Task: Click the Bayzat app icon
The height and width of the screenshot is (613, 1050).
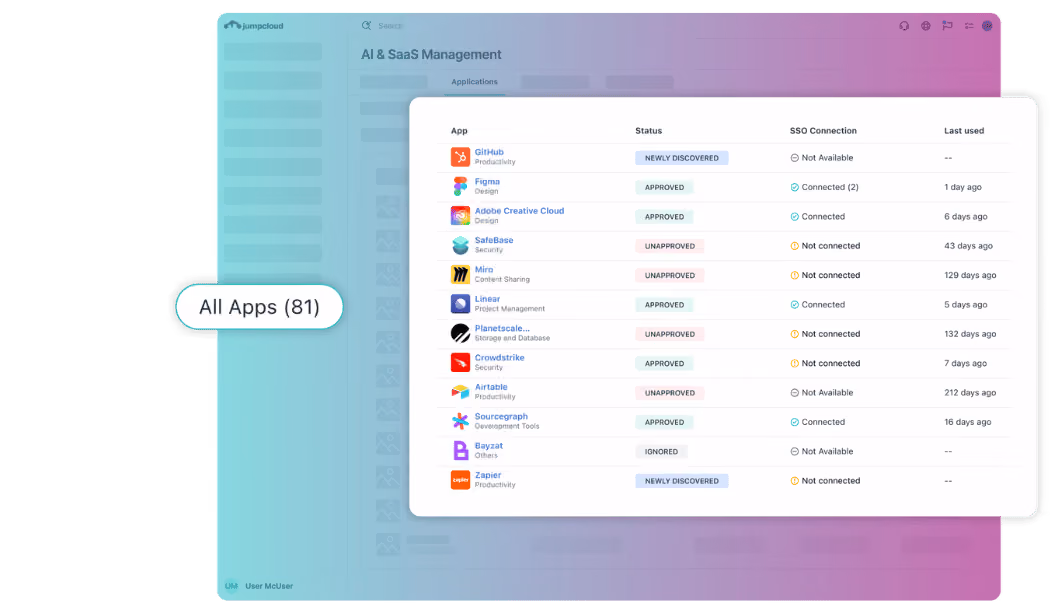Action: pos(460,451)
